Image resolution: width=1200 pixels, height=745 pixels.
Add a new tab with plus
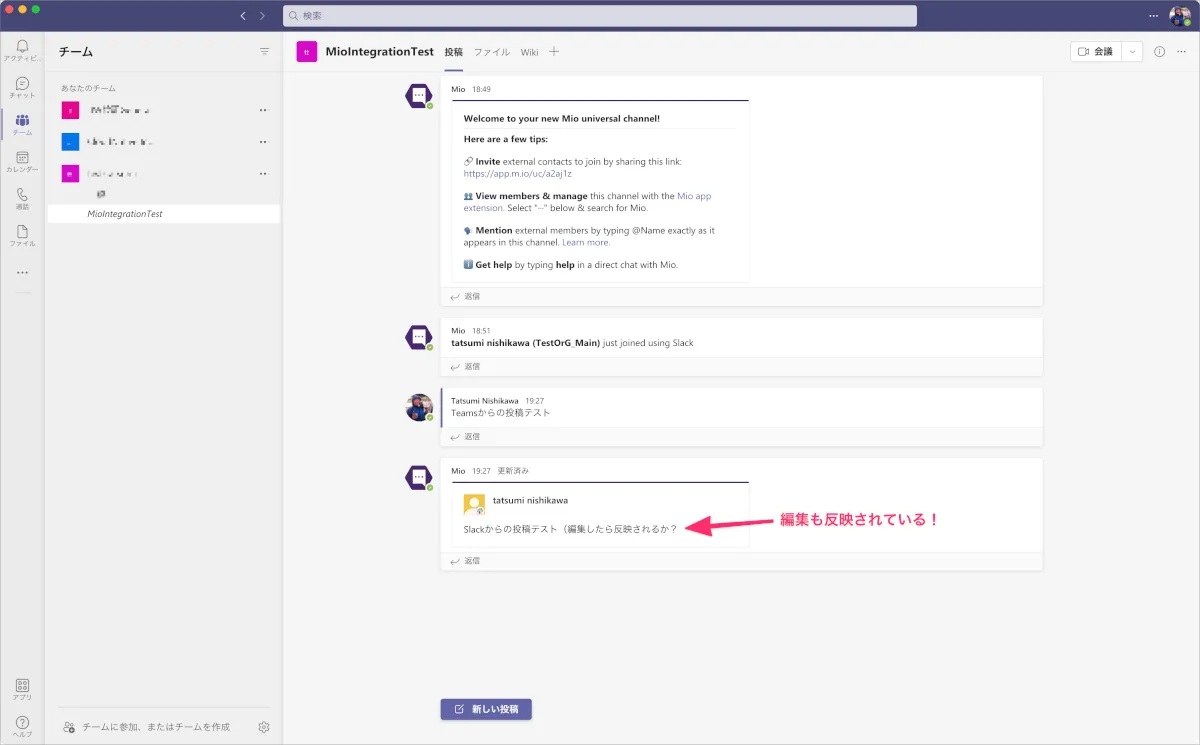[x=554, y=52]
